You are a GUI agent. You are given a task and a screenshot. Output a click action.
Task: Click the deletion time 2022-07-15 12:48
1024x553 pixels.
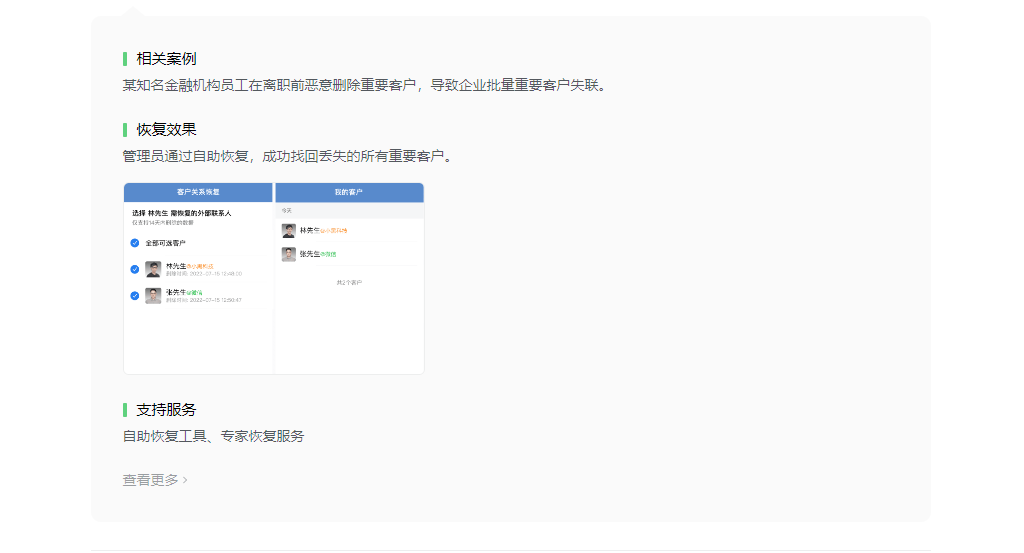204,274
